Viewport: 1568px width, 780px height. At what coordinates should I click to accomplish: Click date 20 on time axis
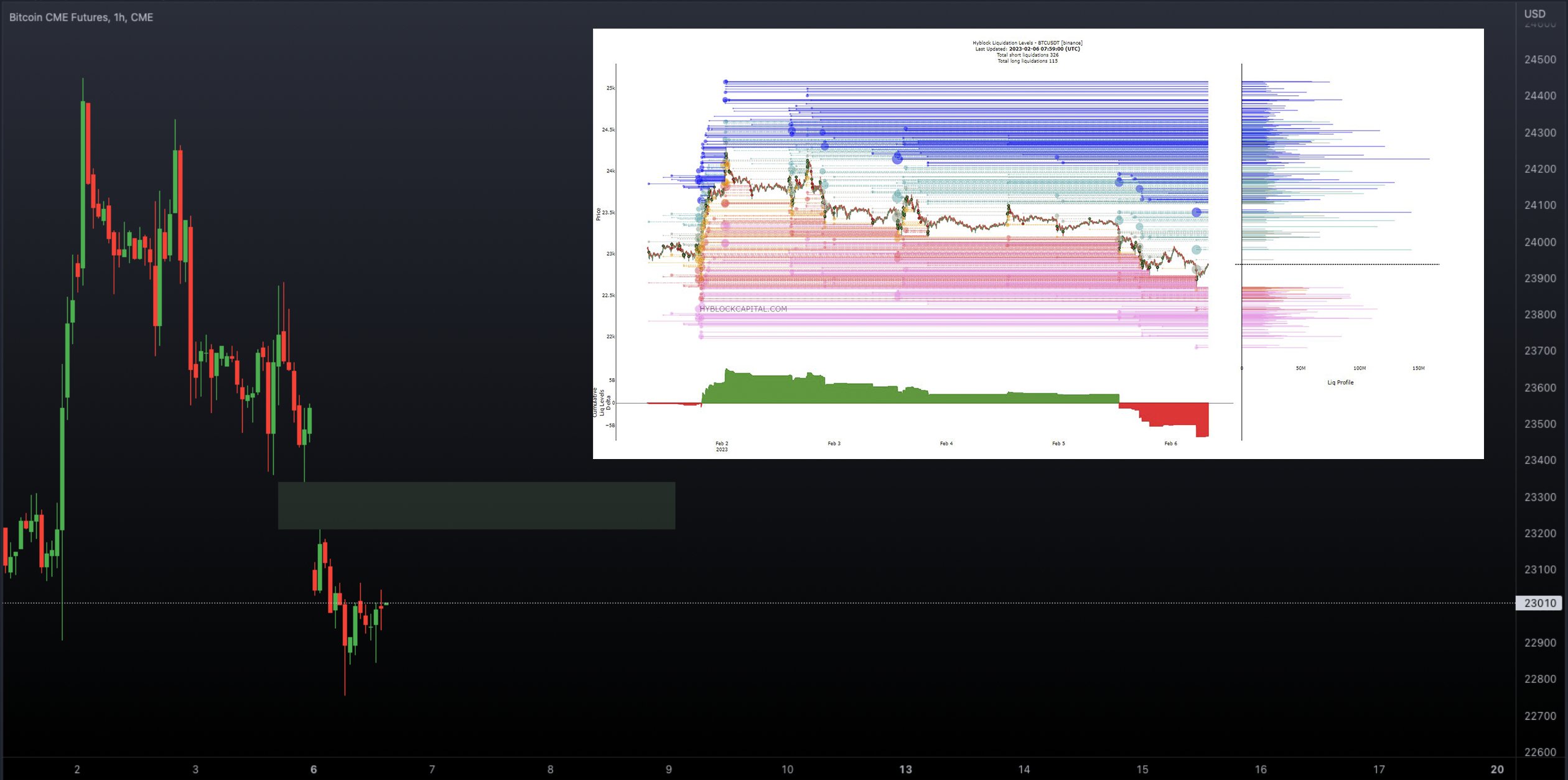1497,769
